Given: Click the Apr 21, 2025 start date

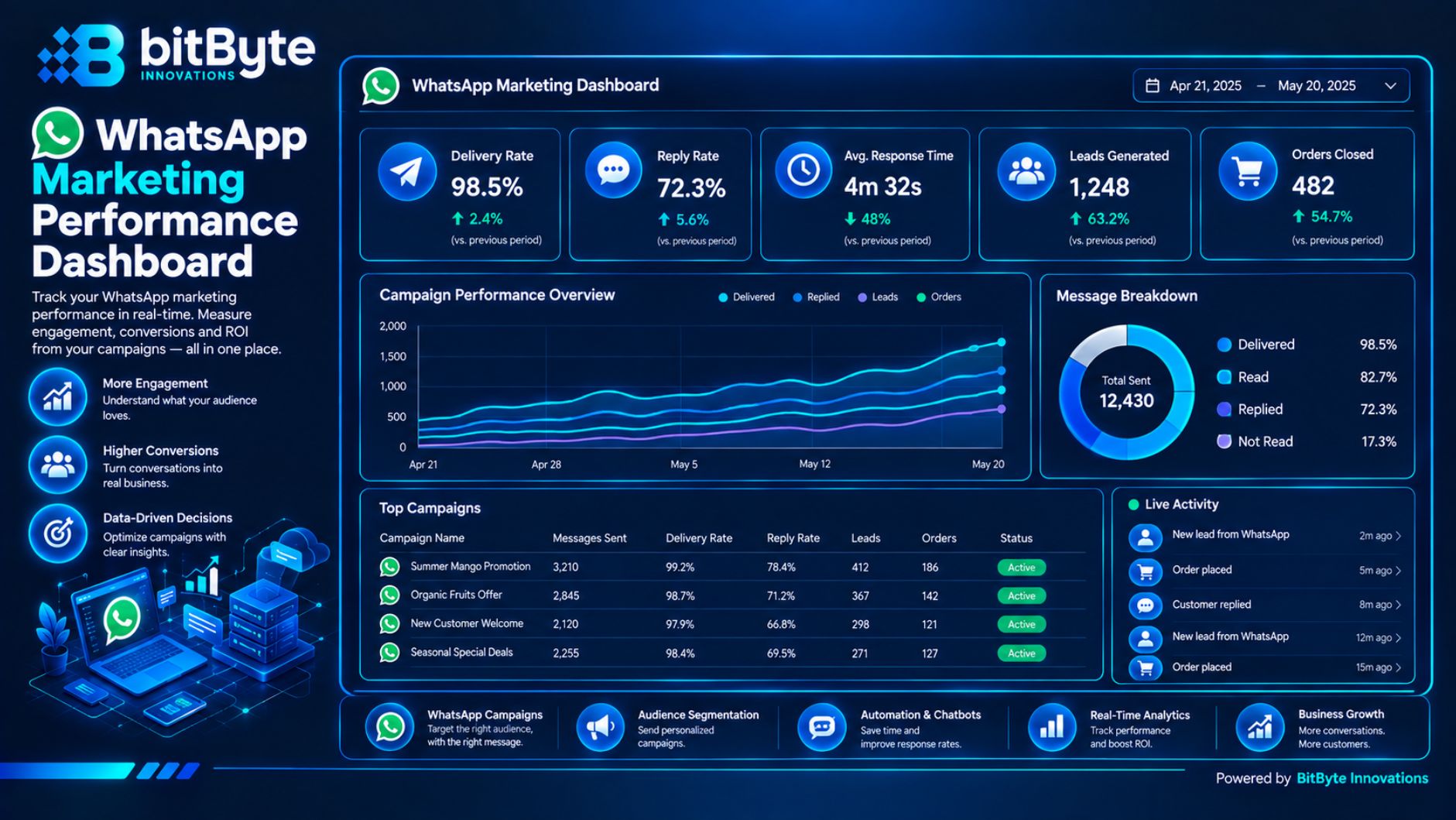Looking at the screenshot, I should click(1205, 86).
